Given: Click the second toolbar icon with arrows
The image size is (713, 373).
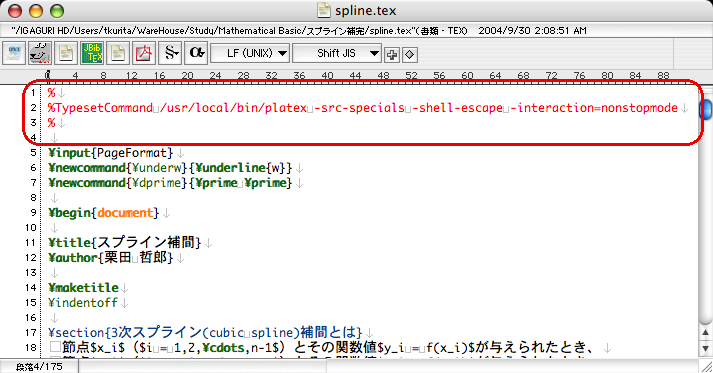Looking at the screenshot, I should pyautogui.click(x=40, y=53).
